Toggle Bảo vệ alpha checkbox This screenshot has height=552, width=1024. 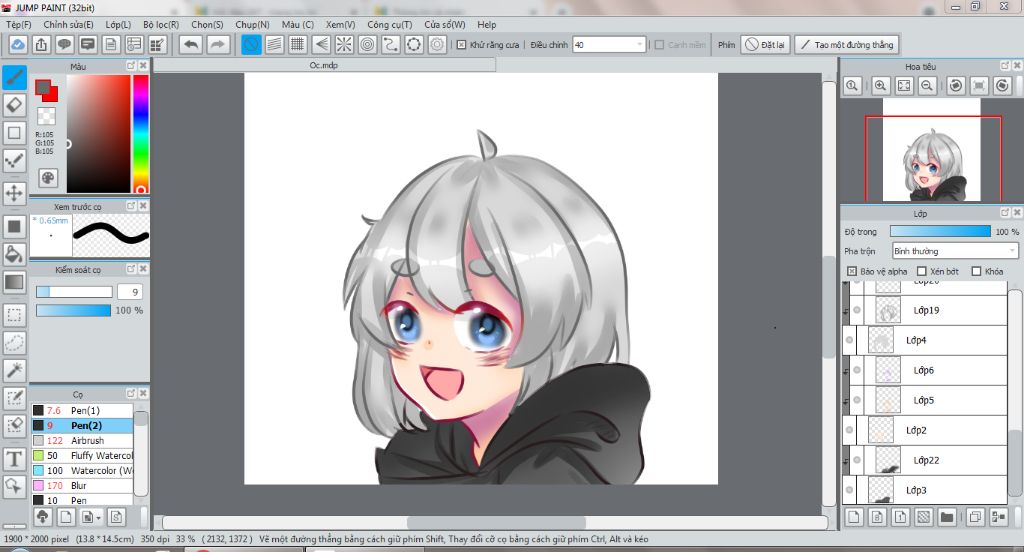[852, 271]
